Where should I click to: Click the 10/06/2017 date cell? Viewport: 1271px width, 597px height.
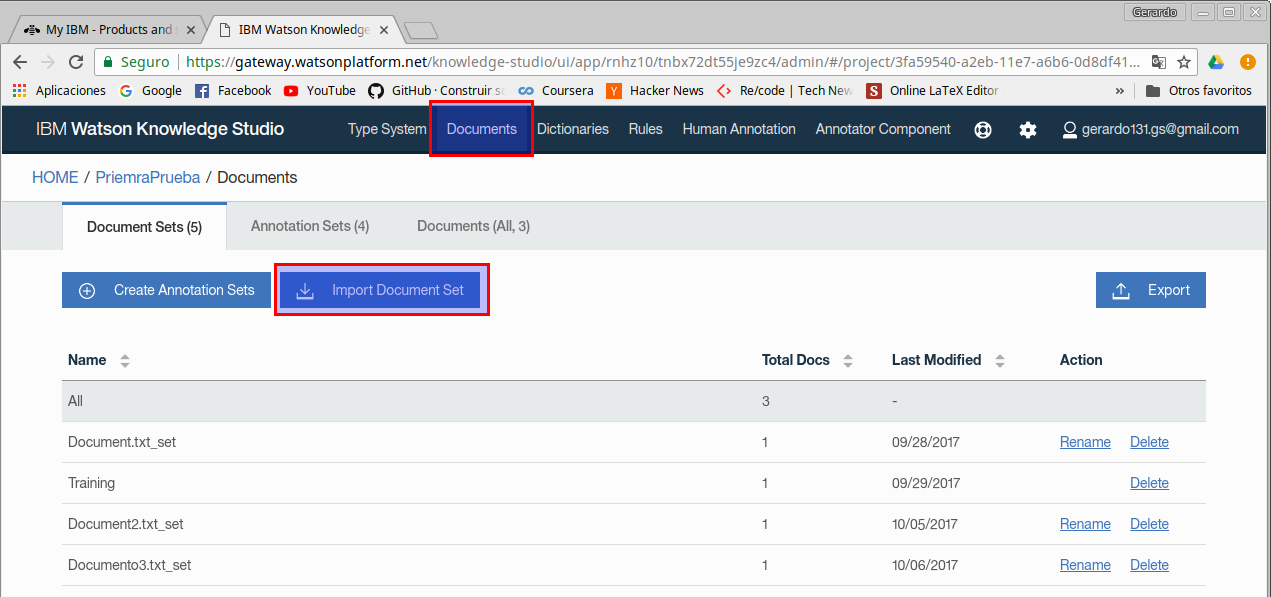tap(924, 565)
